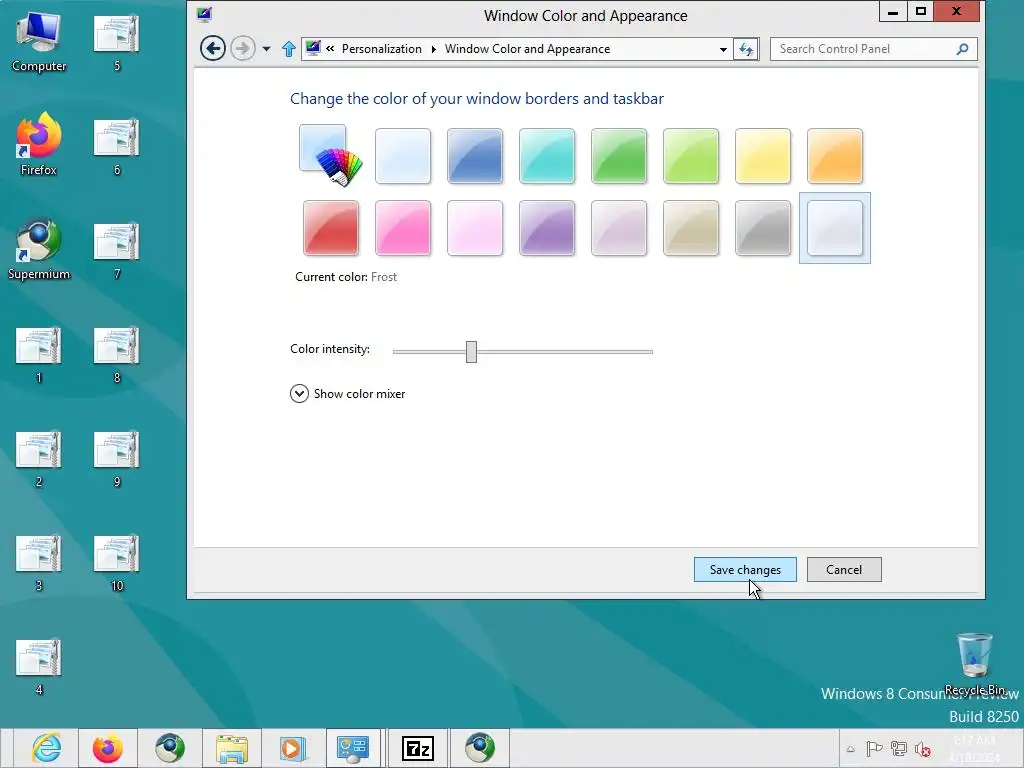
Task: Open Windows Media Player from taskbar
Action: (x=293, y=748)
